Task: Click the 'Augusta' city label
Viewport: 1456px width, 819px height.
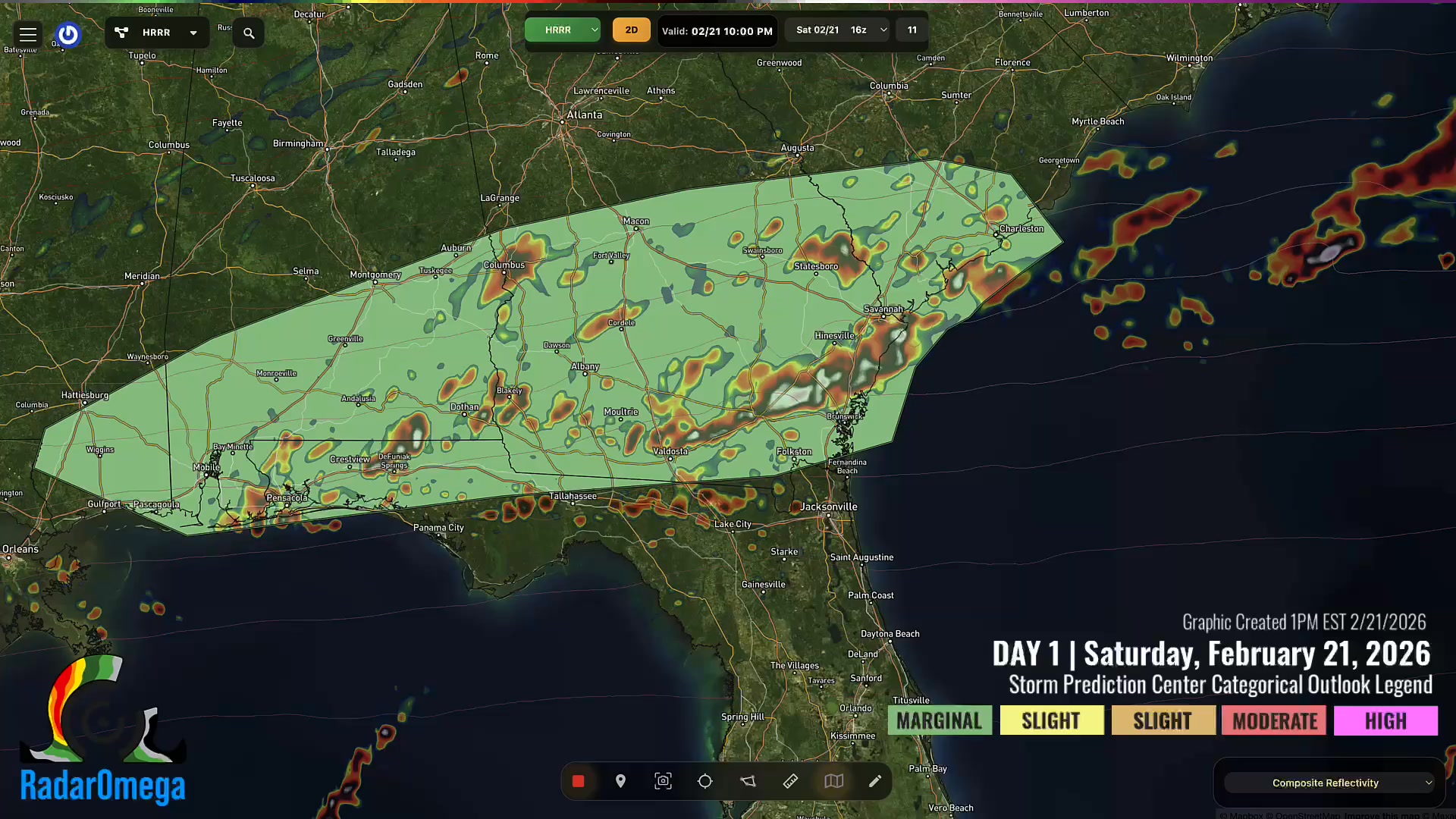Action: 798,148
